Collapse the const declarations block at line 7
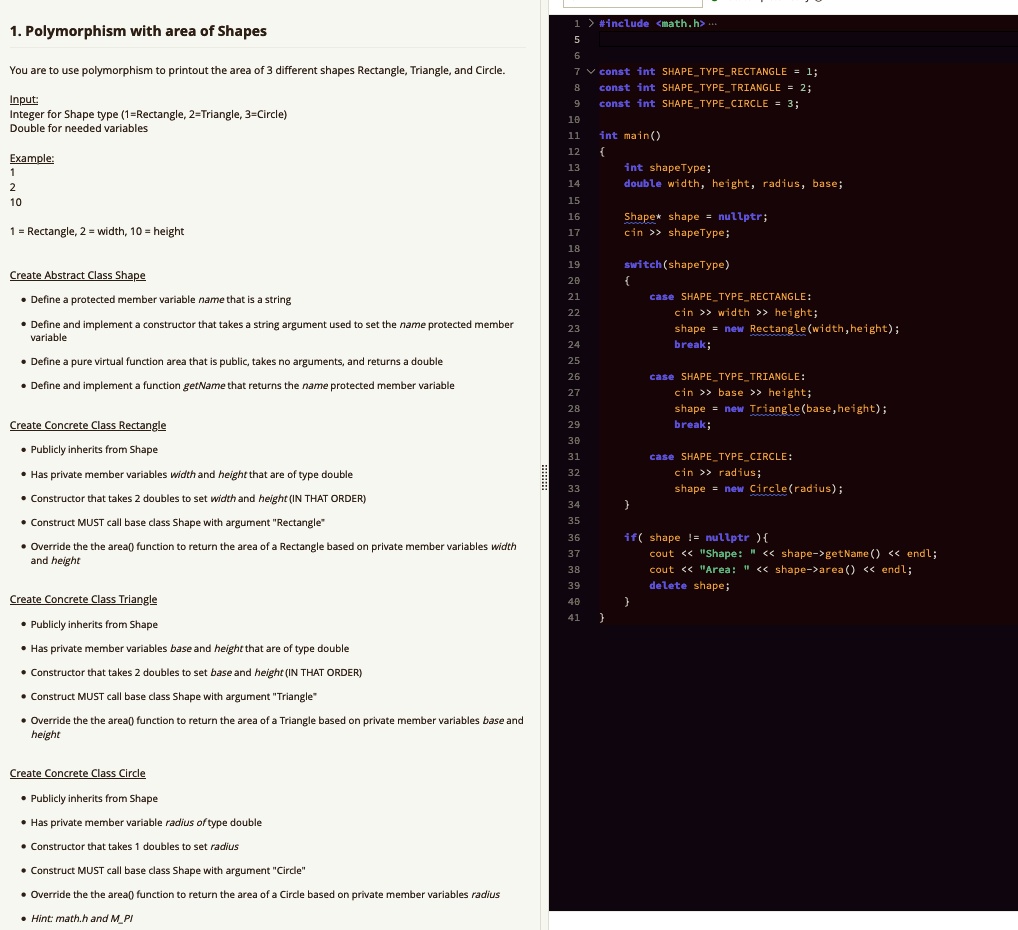This screenshot has width=1018, height=930. pyautogui.click(x=589, y=71)
